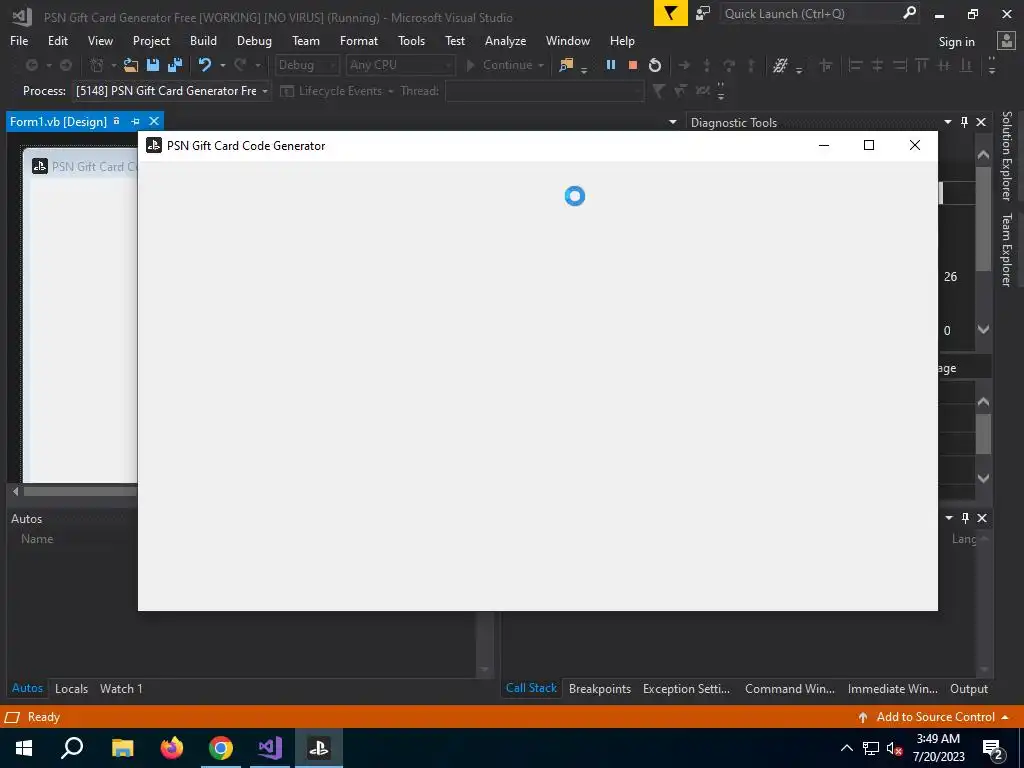Save the current file
This screenshot has height=768, width=1024.
tap(153, 65)
